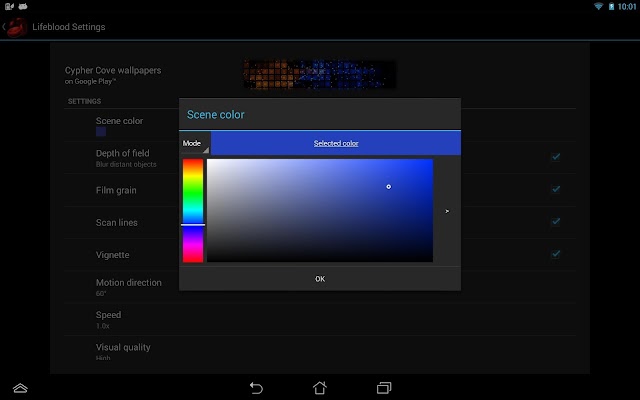Click the Selected color link

click(x=336, y=143)
